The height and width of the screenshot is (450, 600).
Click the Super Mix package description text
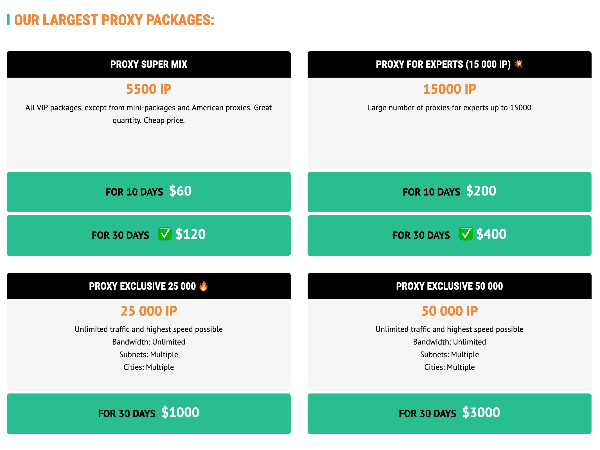(x=148, y=114)
